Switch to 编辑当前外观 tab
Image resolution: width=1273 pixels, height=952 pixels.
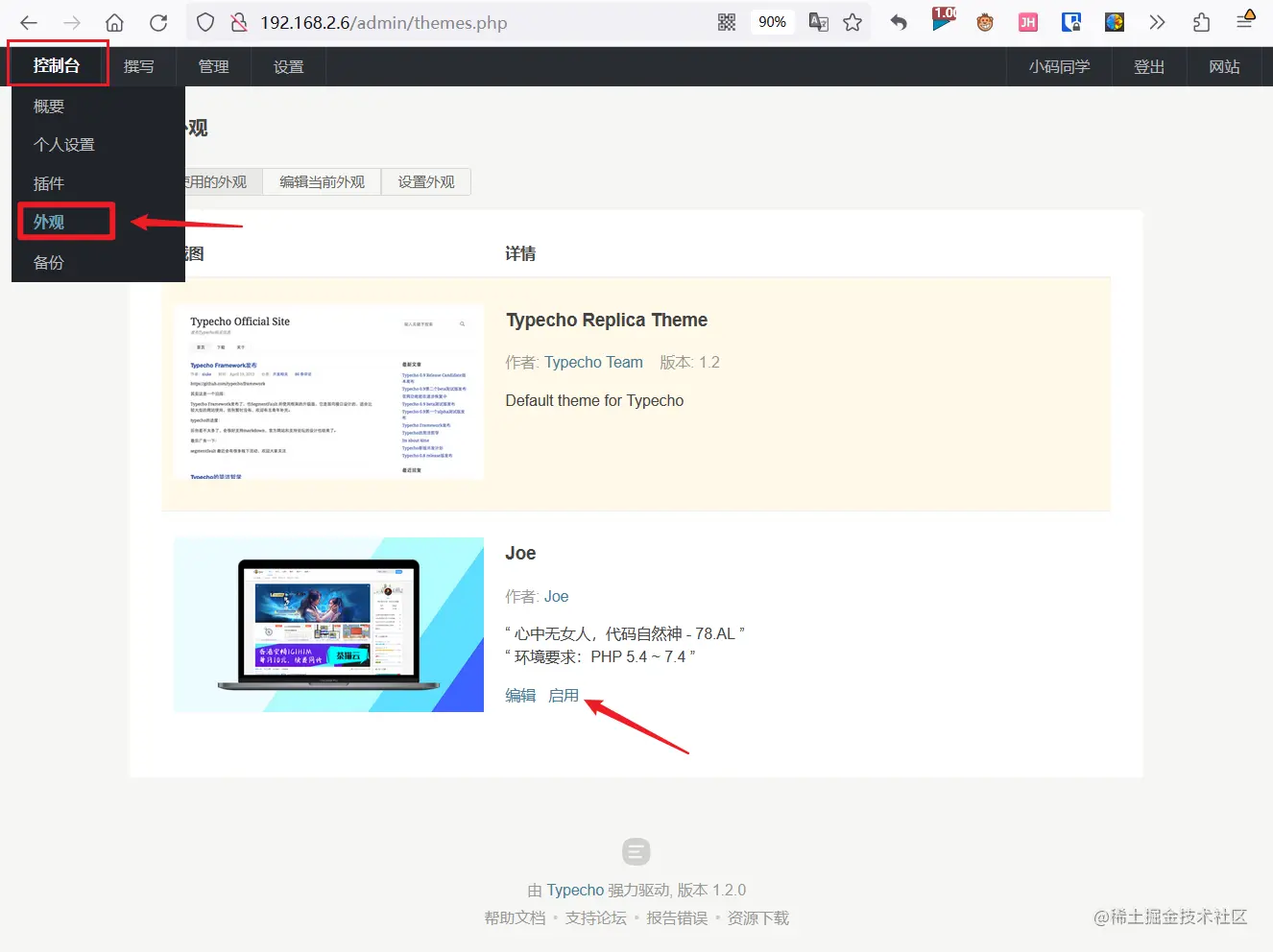(322, 181)
